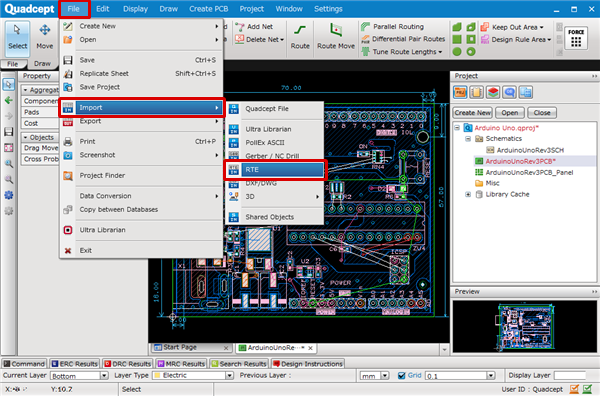Click the sheet list icon in Project panel
Image resolution: width=600 pixels, height=396 pixels.
pos(526,92)
